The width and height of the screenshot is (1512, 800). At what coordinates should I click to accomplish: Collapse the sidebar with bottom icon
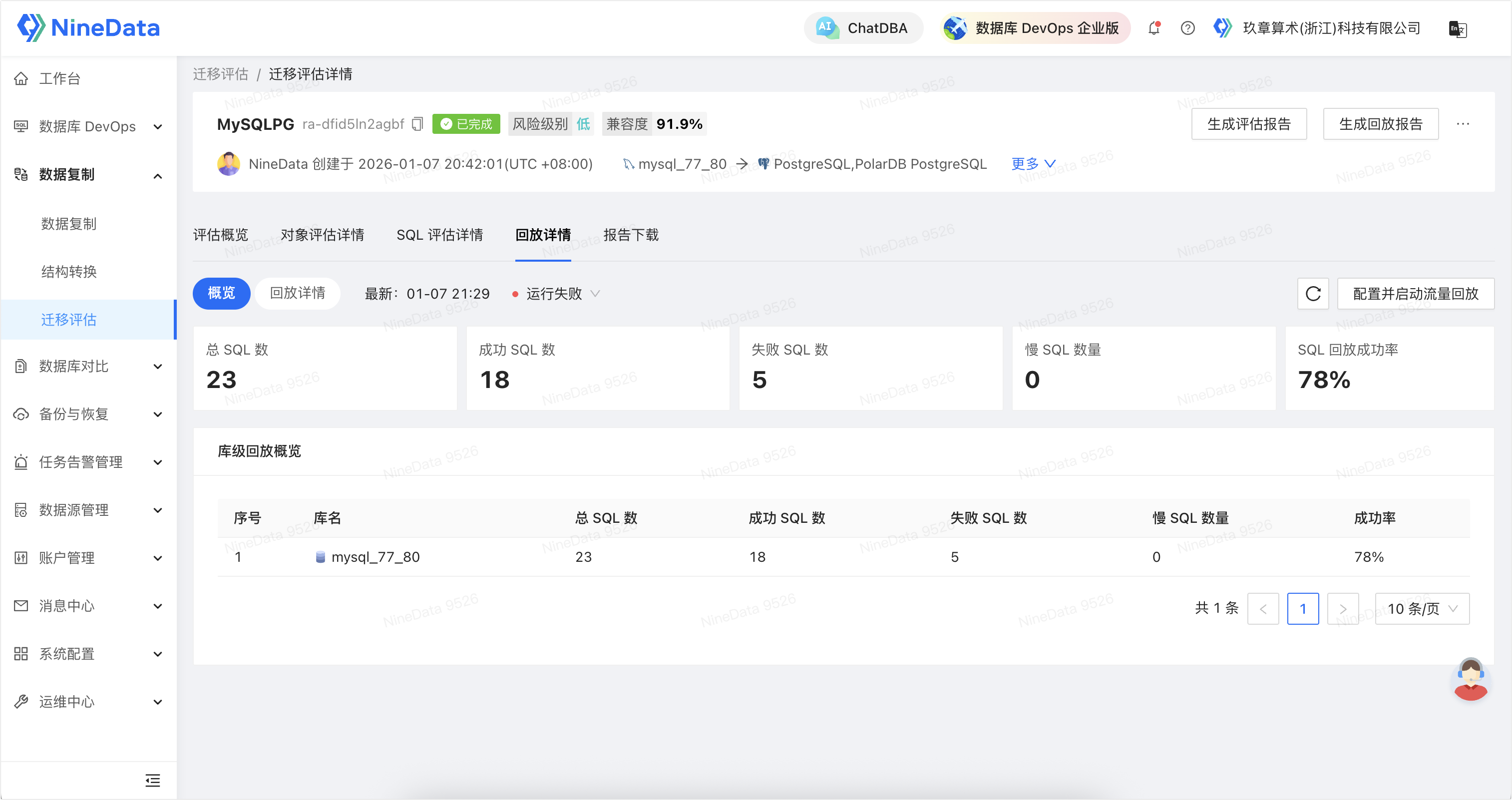pos(153,780)
